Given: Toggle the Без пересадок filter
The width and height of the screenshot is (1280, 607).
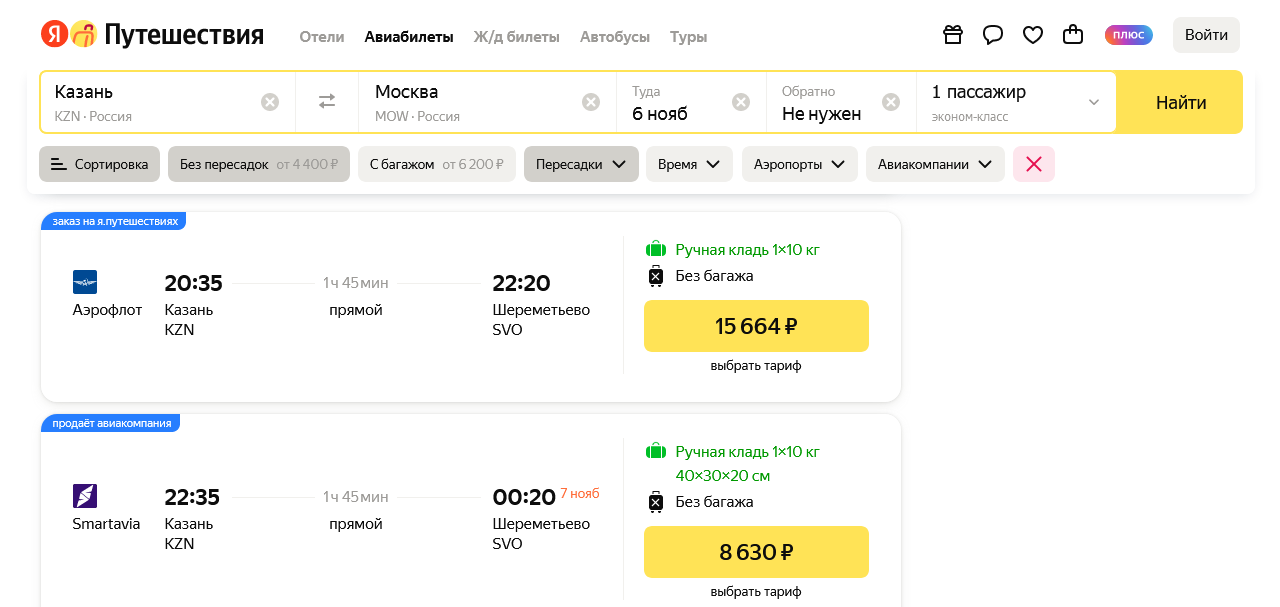Looking at the screenshot, I should pos(258,164).
